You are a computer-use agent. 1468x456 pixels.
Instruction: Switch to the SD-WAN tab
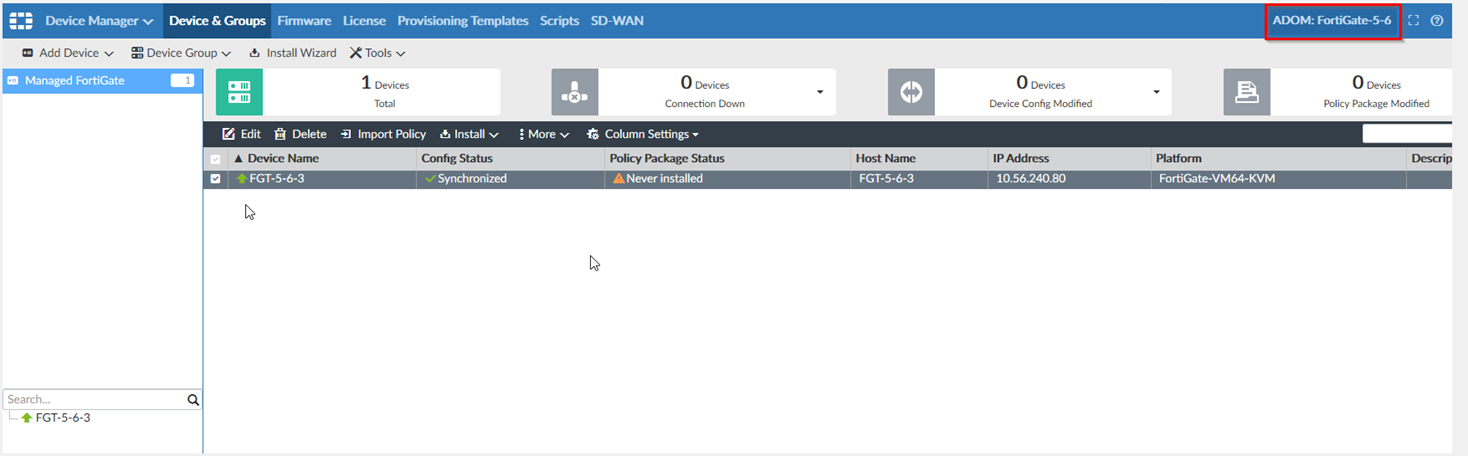(617, 20)
